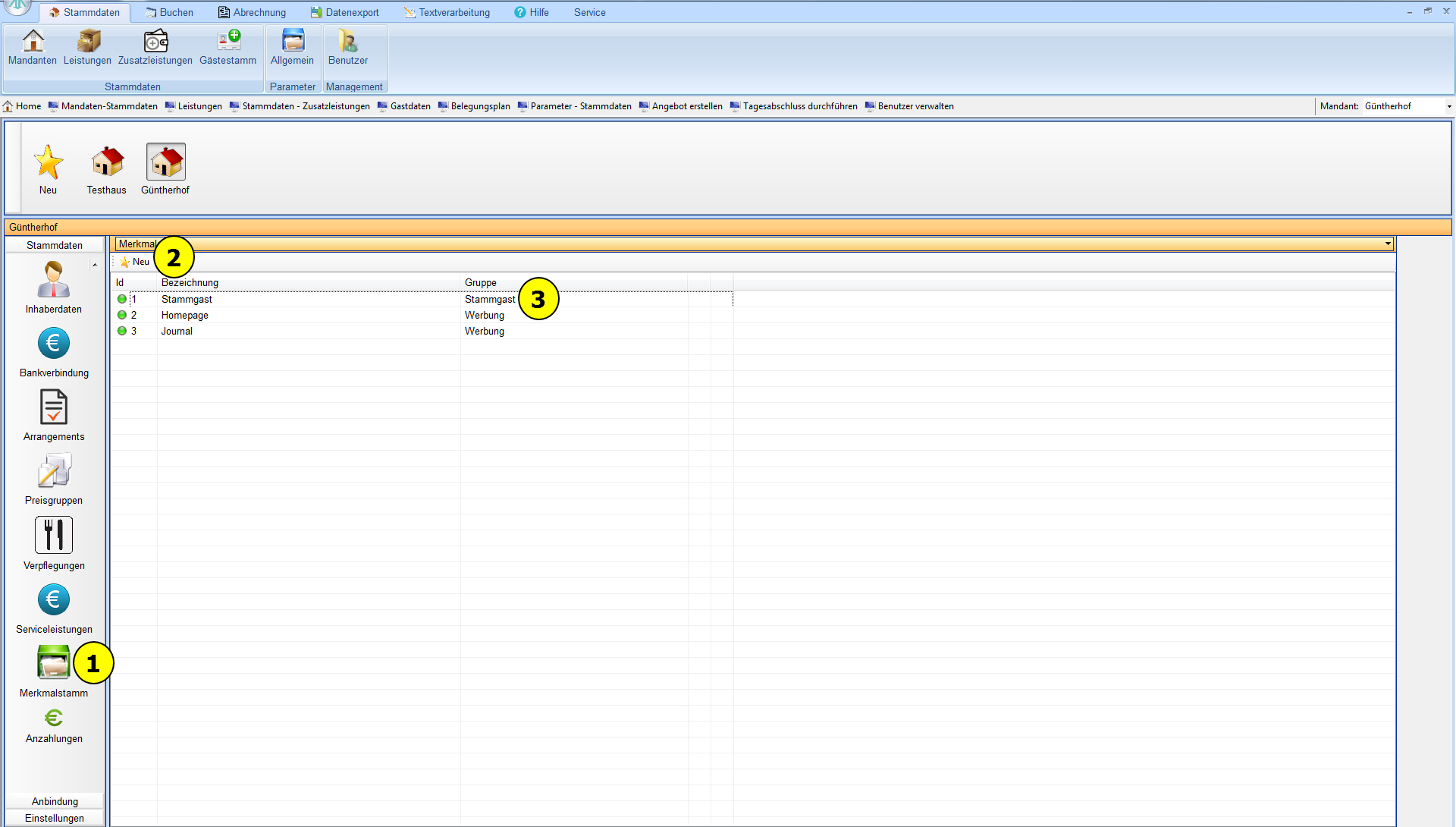This screenshot has height=827, width=1456.
Task: Open the Belegungsplan shortcut link
Action: [x=480, y=106]
